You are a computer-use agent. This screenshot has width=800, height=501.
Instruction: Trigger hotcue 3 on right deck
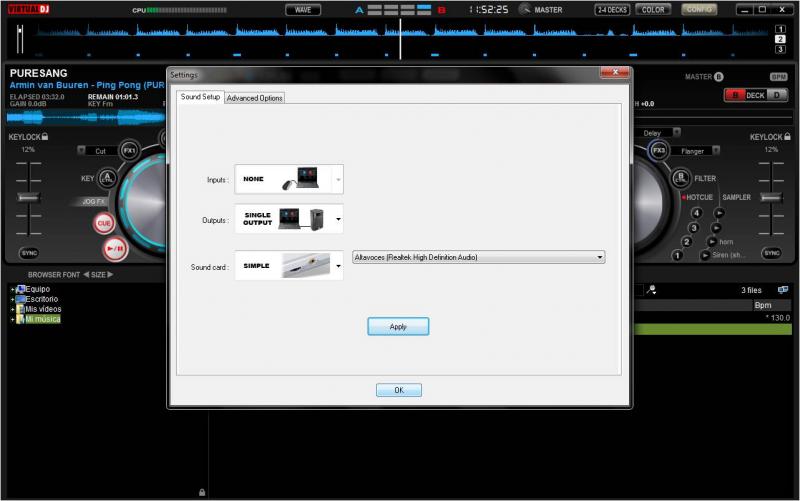tap(693, 228)
